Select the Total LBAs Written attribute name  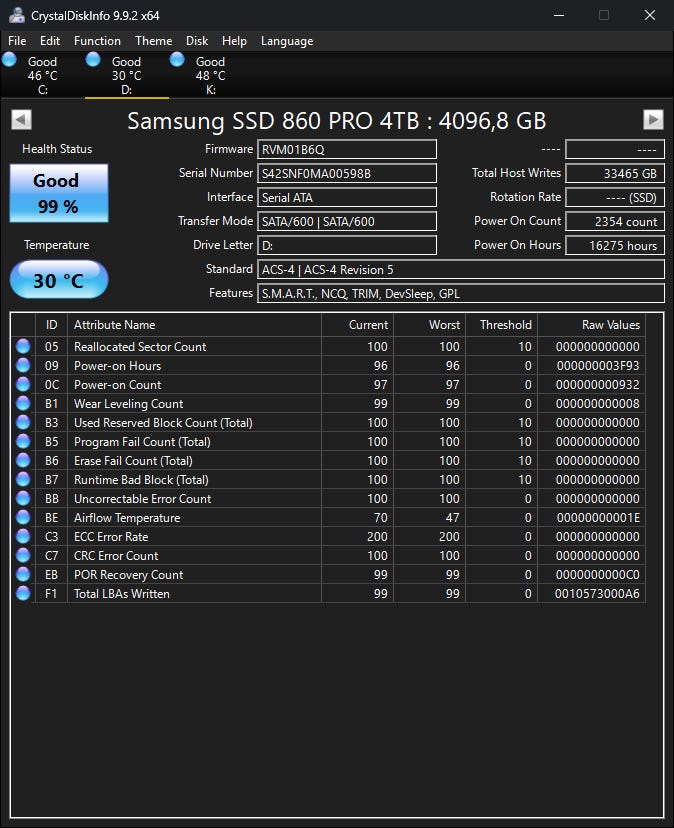tap(121, 594)
